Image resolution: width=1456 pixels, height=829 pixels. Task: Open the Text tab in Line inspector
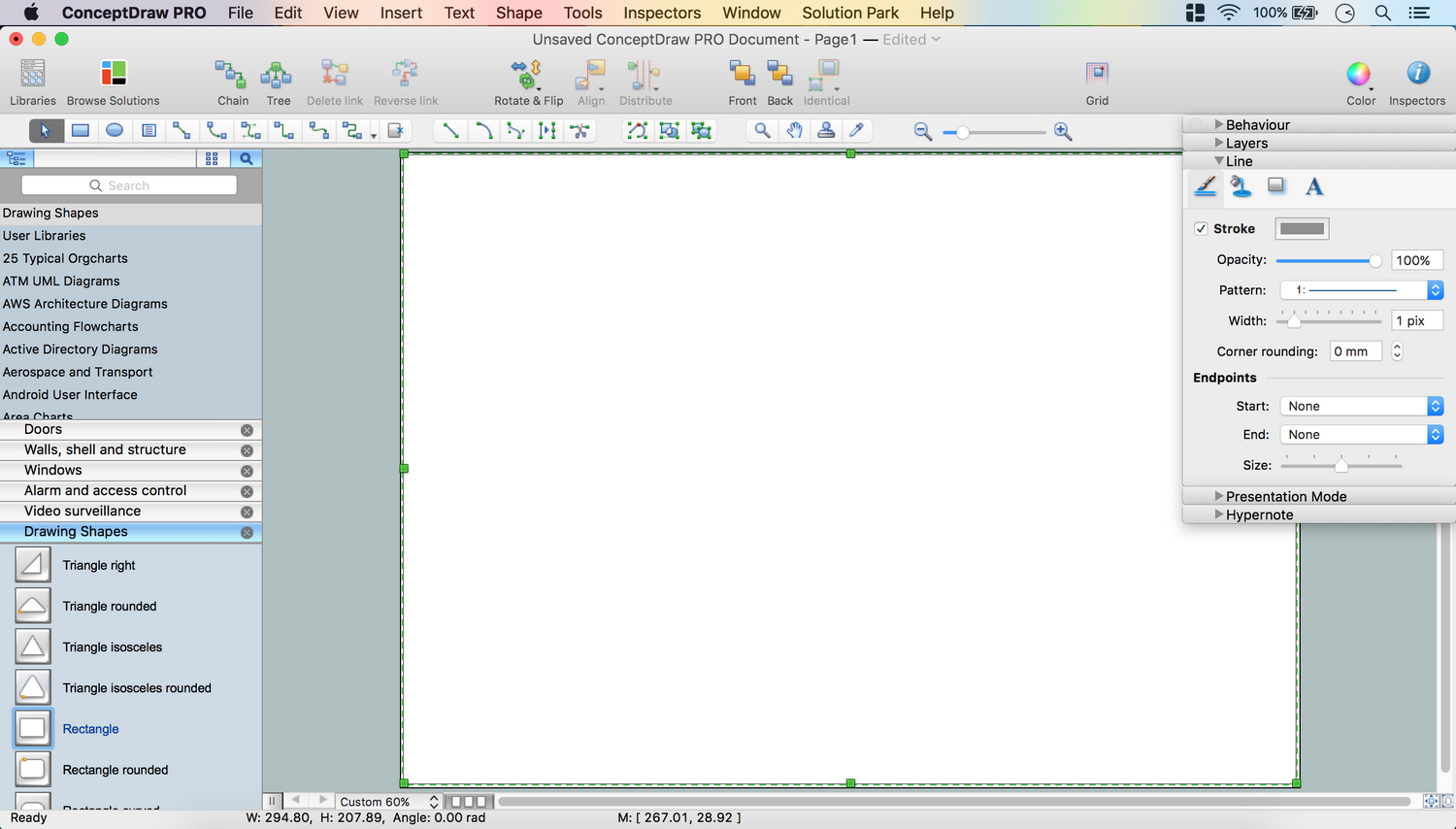[x=1314, y=186]
